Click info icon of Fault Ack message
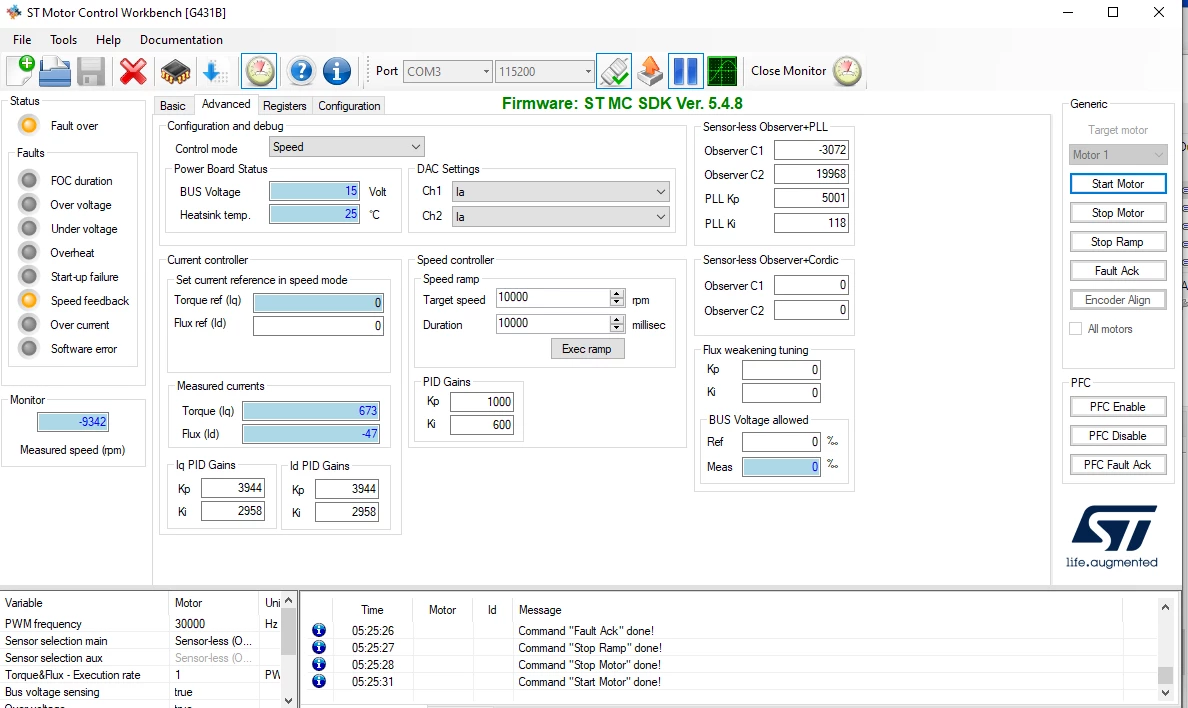The height and width of the screenshot is (708, 1188). pos(319,630)
